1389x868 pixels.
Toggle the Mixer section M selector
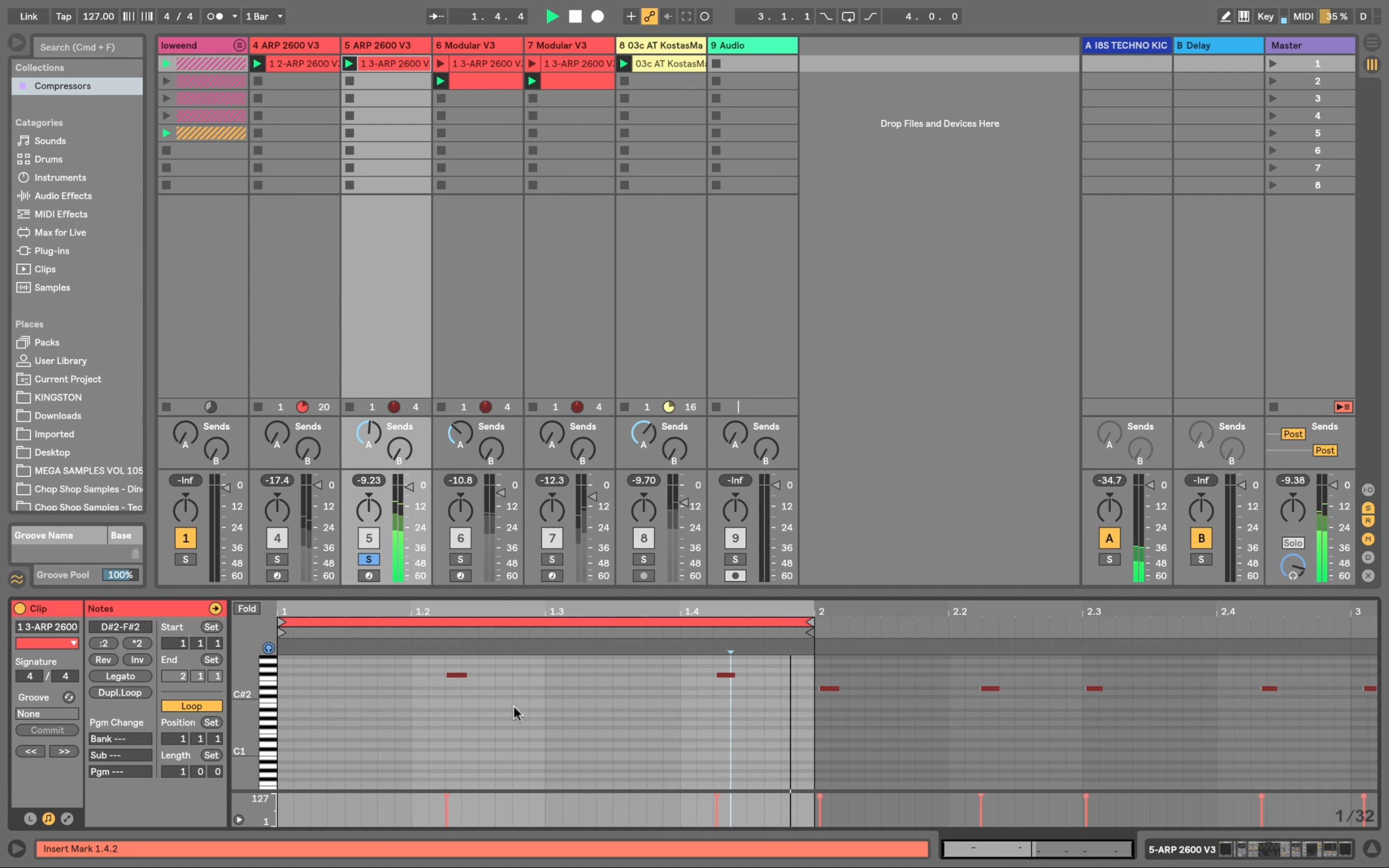click(1368, 539)
